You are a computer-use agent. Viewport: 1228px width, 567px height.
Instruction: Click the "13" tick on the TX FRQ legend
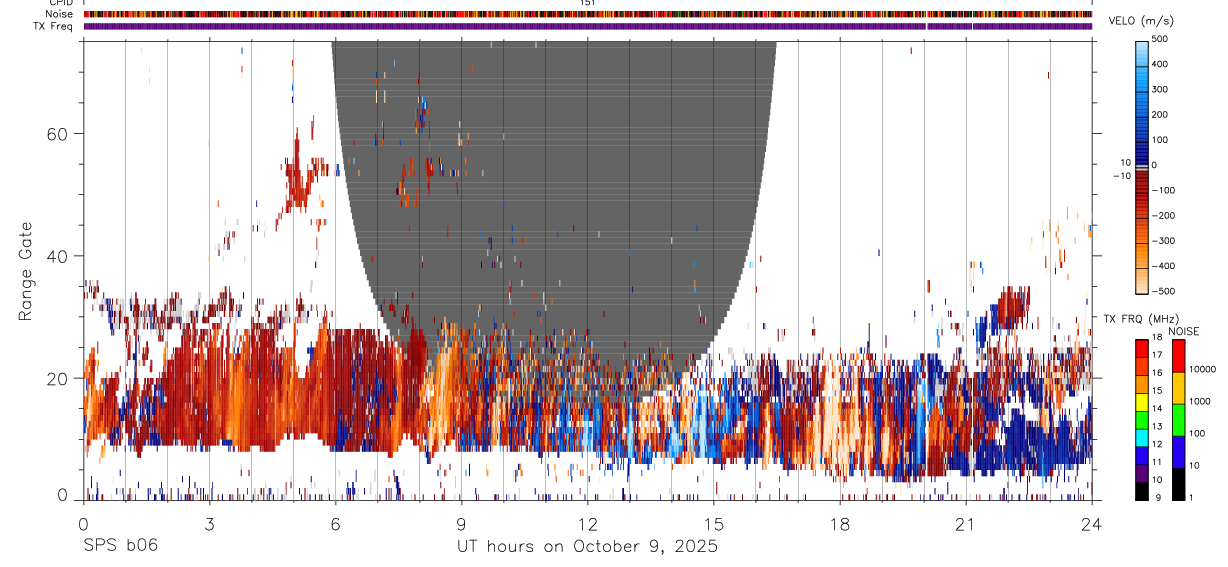1158,426
